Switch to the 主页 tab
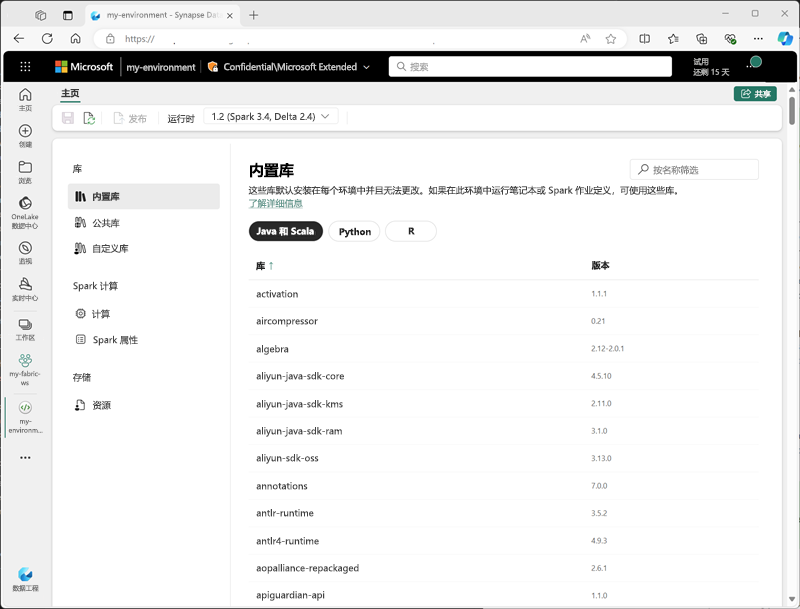This screenshot has height=609, width=800. [x=69, y=93]
